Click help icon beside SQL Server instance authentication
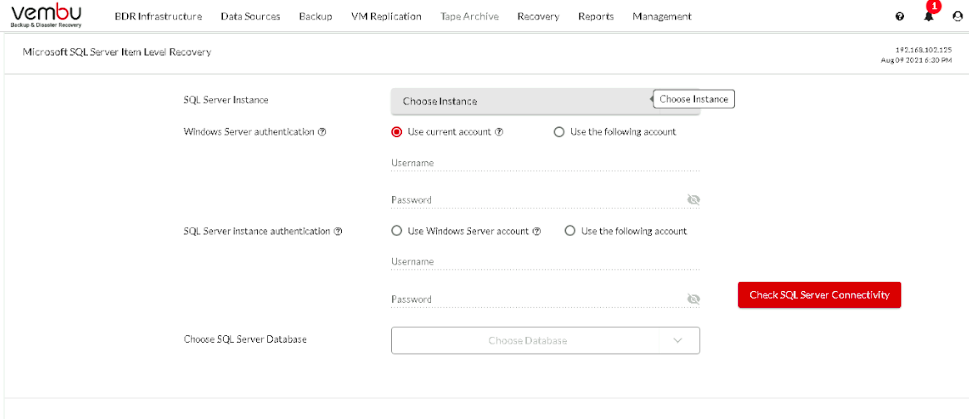Image resolution: width=969 pixels, height=419 pixels. click(338, 231)
